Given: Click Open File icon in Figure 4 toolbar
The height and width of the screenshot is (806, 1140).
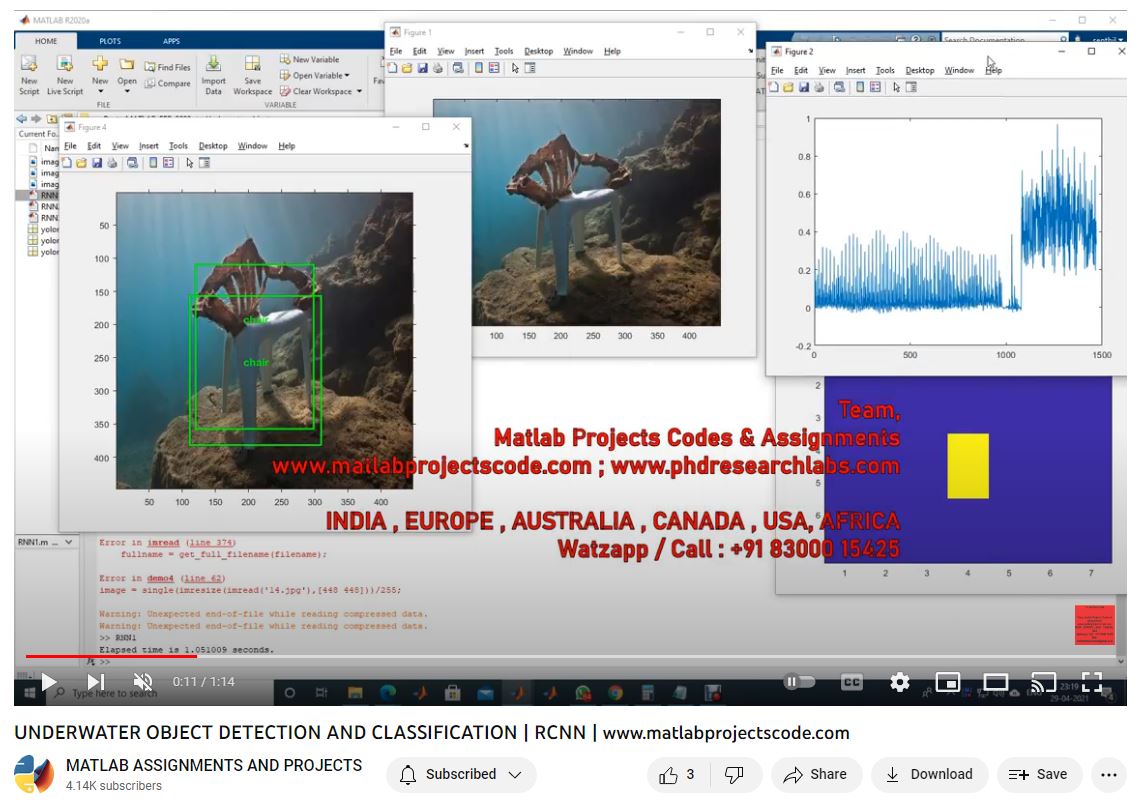Looking at the screenshot, I should click(81, 163).
